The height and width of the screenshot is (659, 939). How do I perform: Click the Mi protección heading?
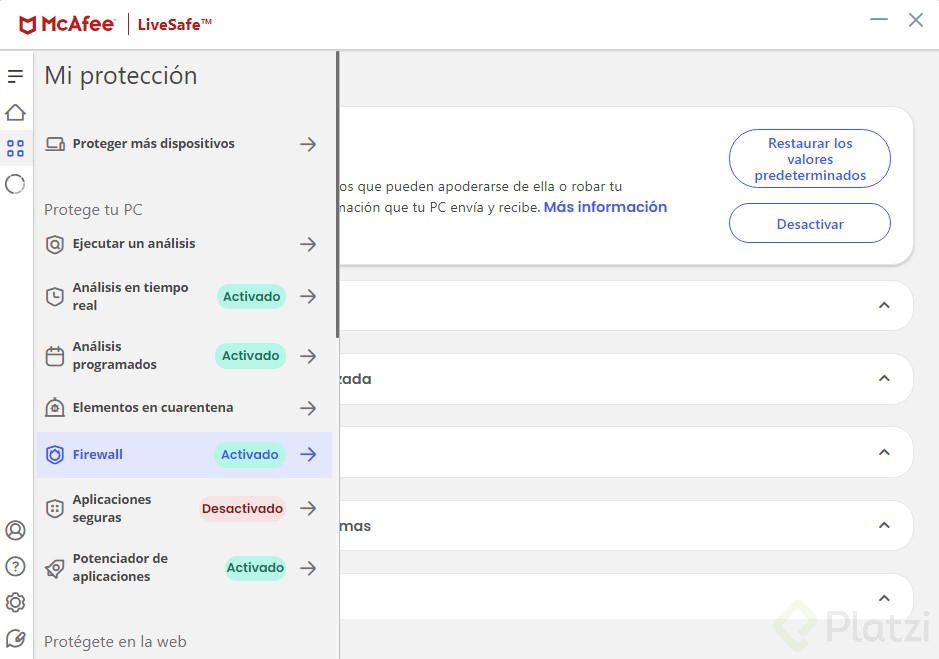(120, 76)
